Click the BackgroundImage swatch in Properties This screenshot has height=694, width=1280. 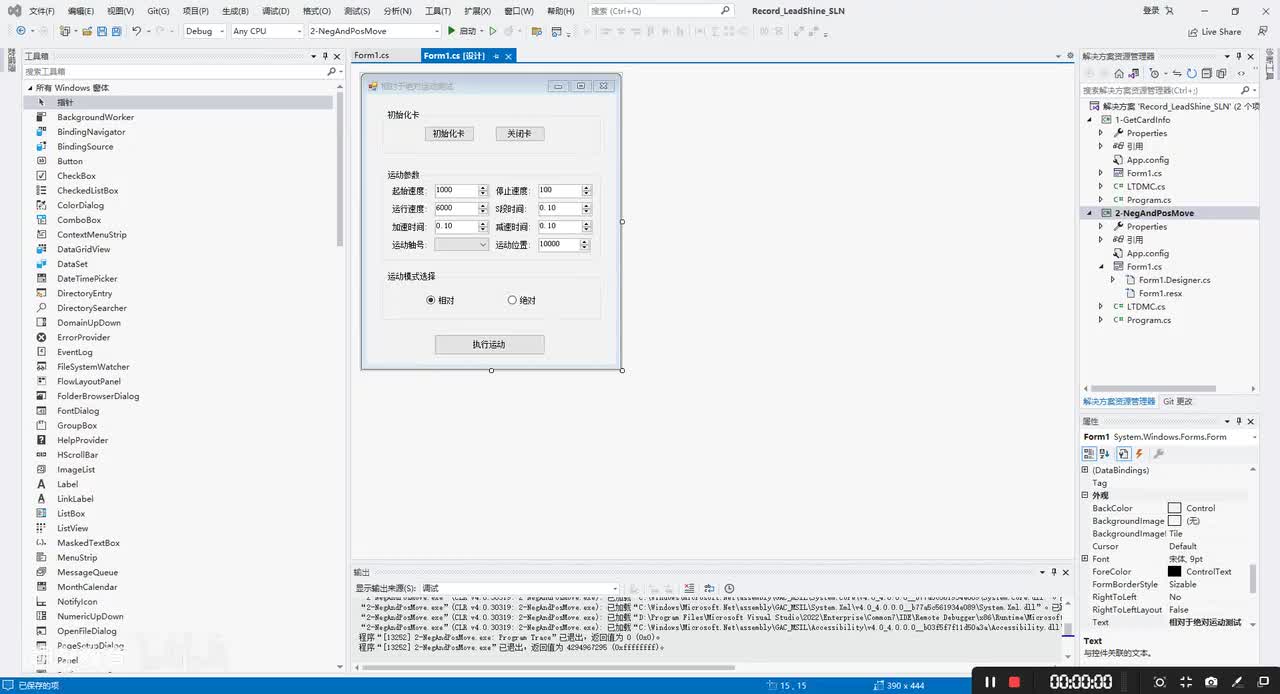coord(1175,521)
